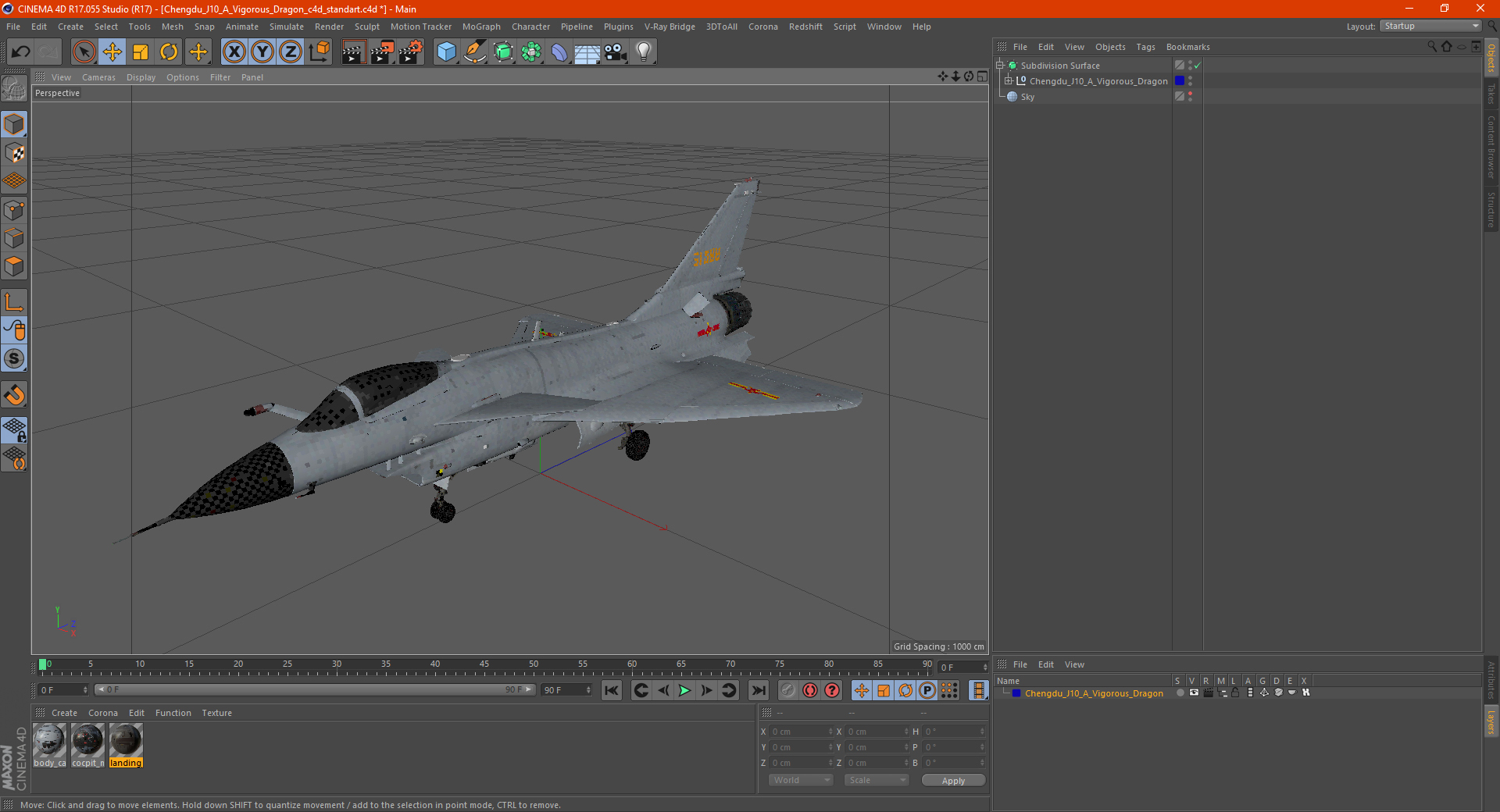Screen dimensions: 1500x812
Task: Toggle Z-axis lock
Action: point(291,52)
